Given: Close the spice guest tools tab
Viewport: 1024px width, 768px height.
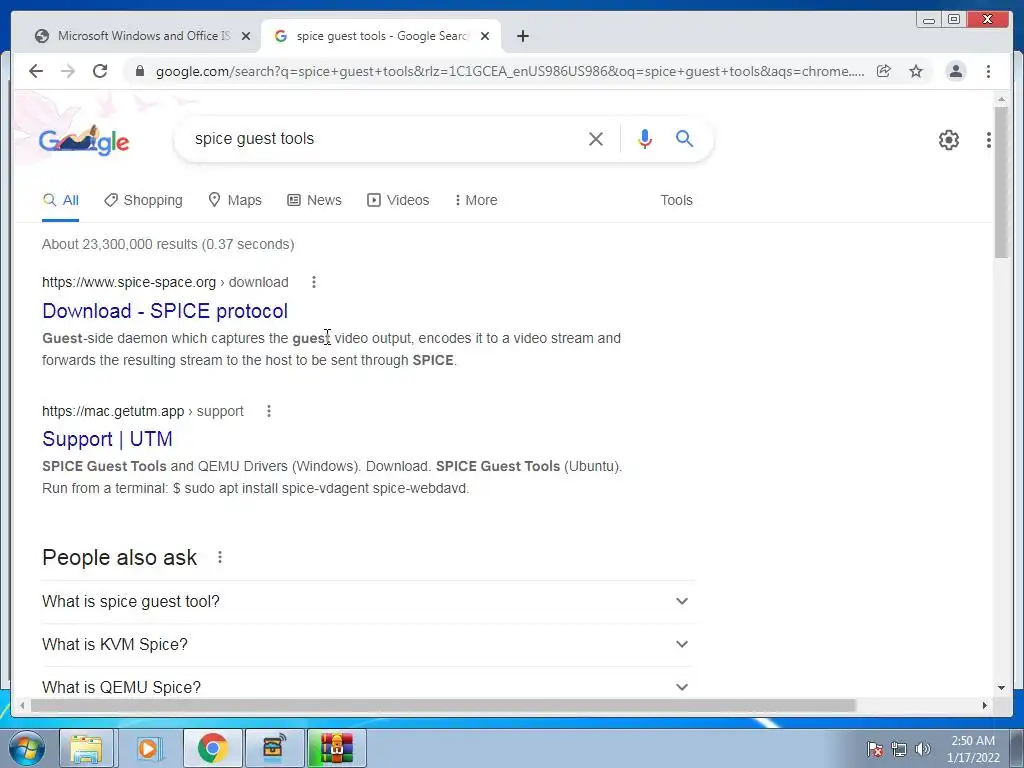Looking at the screenshot, I should tap(485, 36).
